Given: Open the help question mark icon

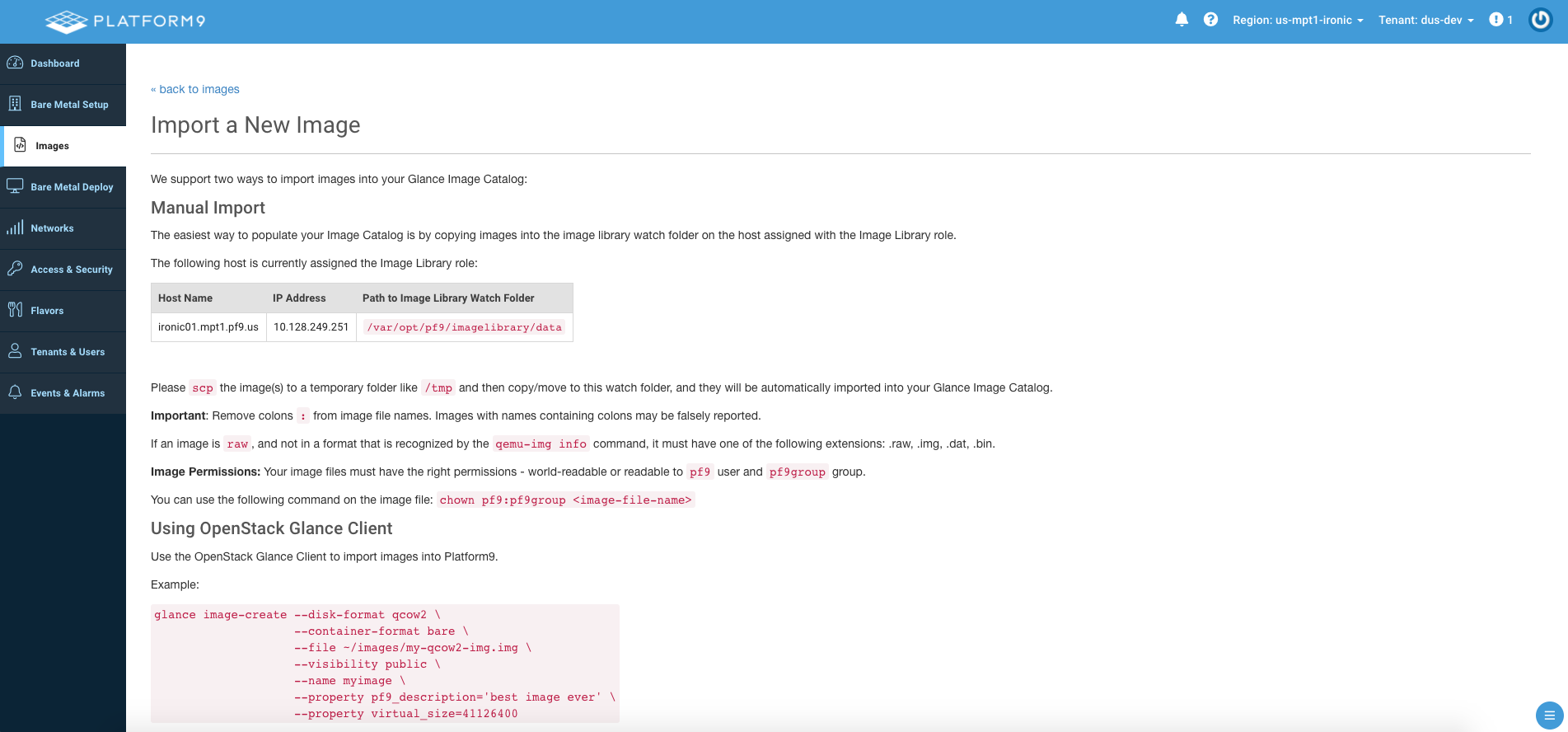Looking at the screenshot, I should coord(1210,20).
